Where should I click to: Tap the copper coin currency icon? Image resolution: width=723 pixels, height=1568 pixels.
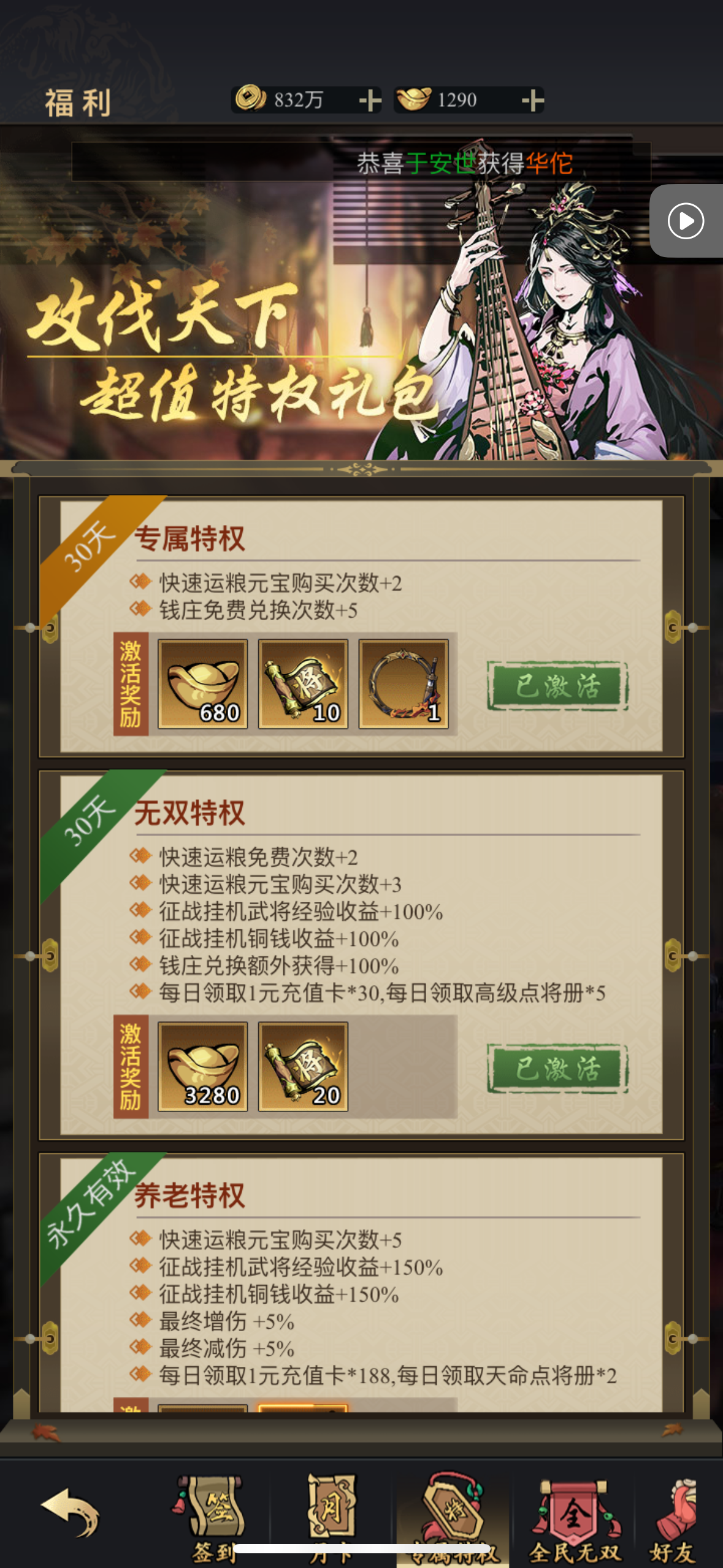tap(250, 98)
